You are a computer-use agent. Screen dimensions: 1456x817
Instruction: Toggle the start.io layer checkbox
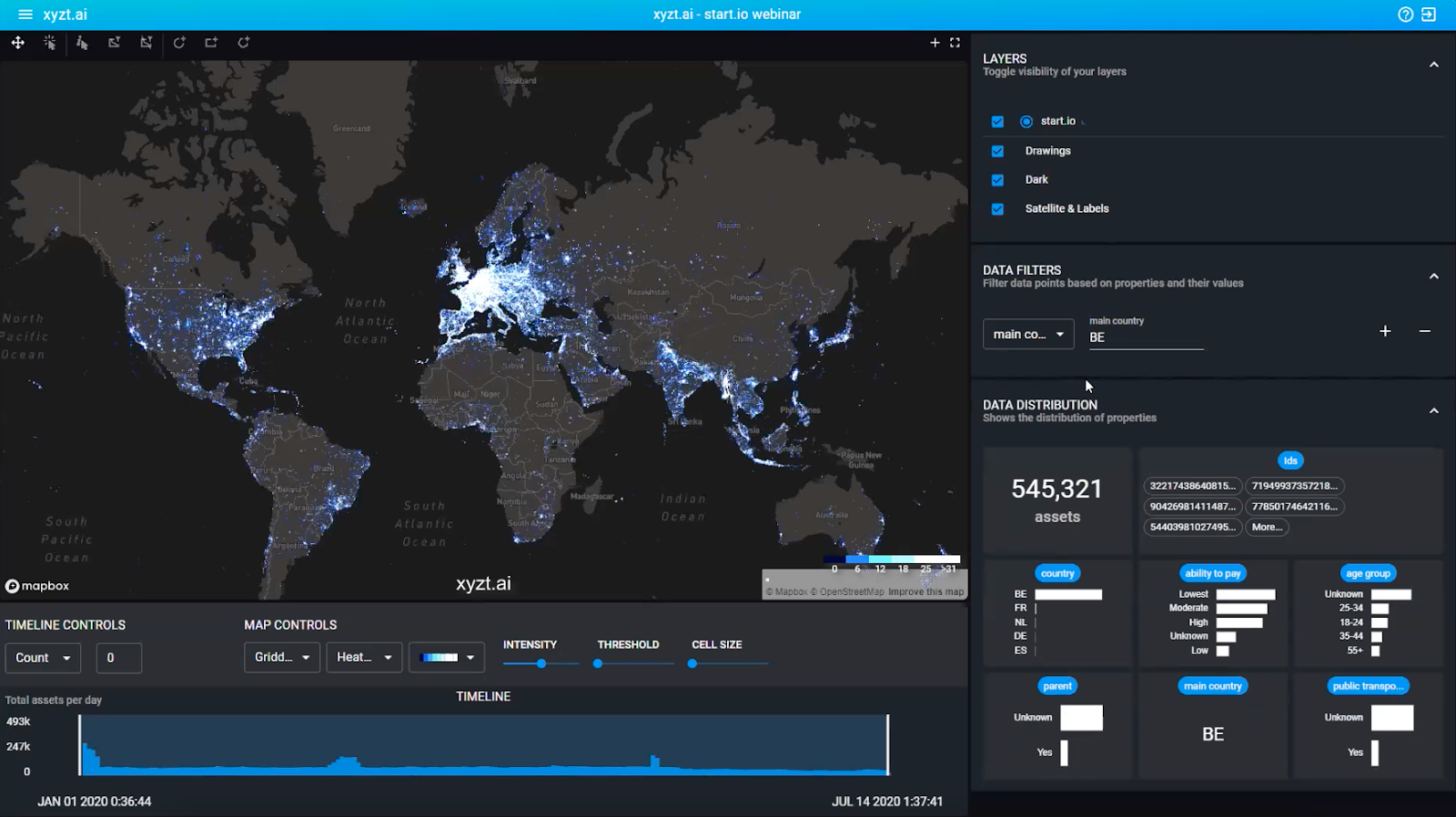tap(997, 122)
